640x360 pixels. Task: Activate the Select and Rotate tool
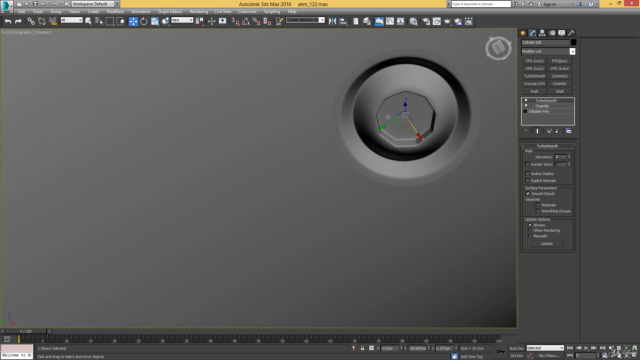pos(144,21)
